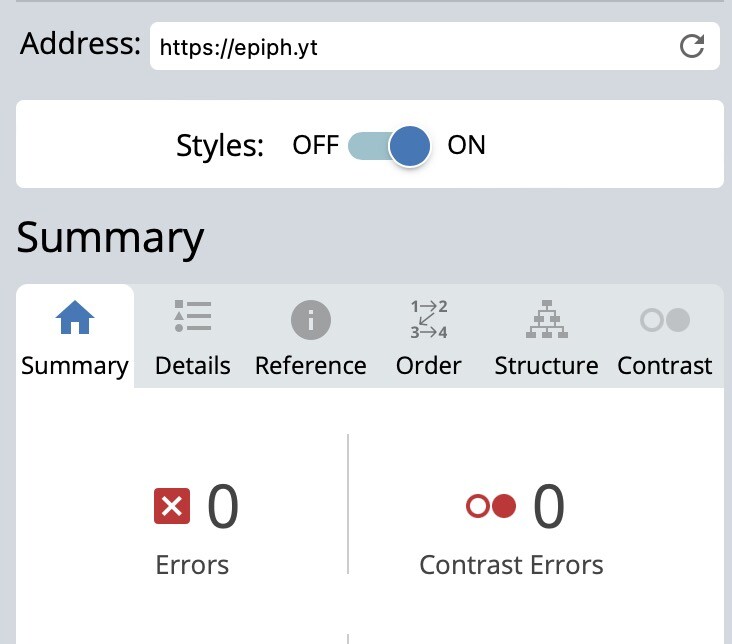Click the OFF label next to Styles

(316, 145)
